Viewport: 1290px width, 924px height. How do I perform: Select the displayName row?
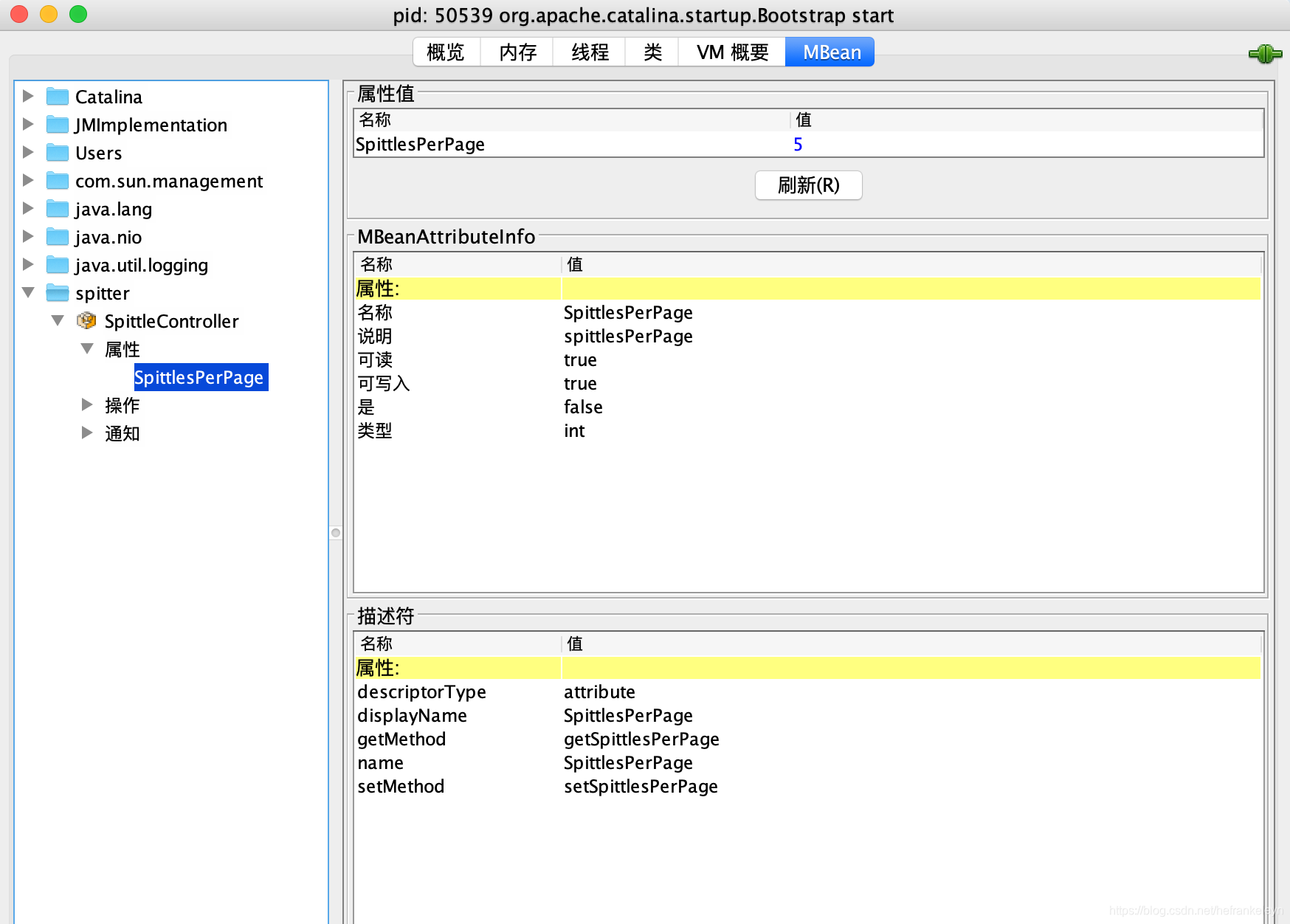[808, 716]
